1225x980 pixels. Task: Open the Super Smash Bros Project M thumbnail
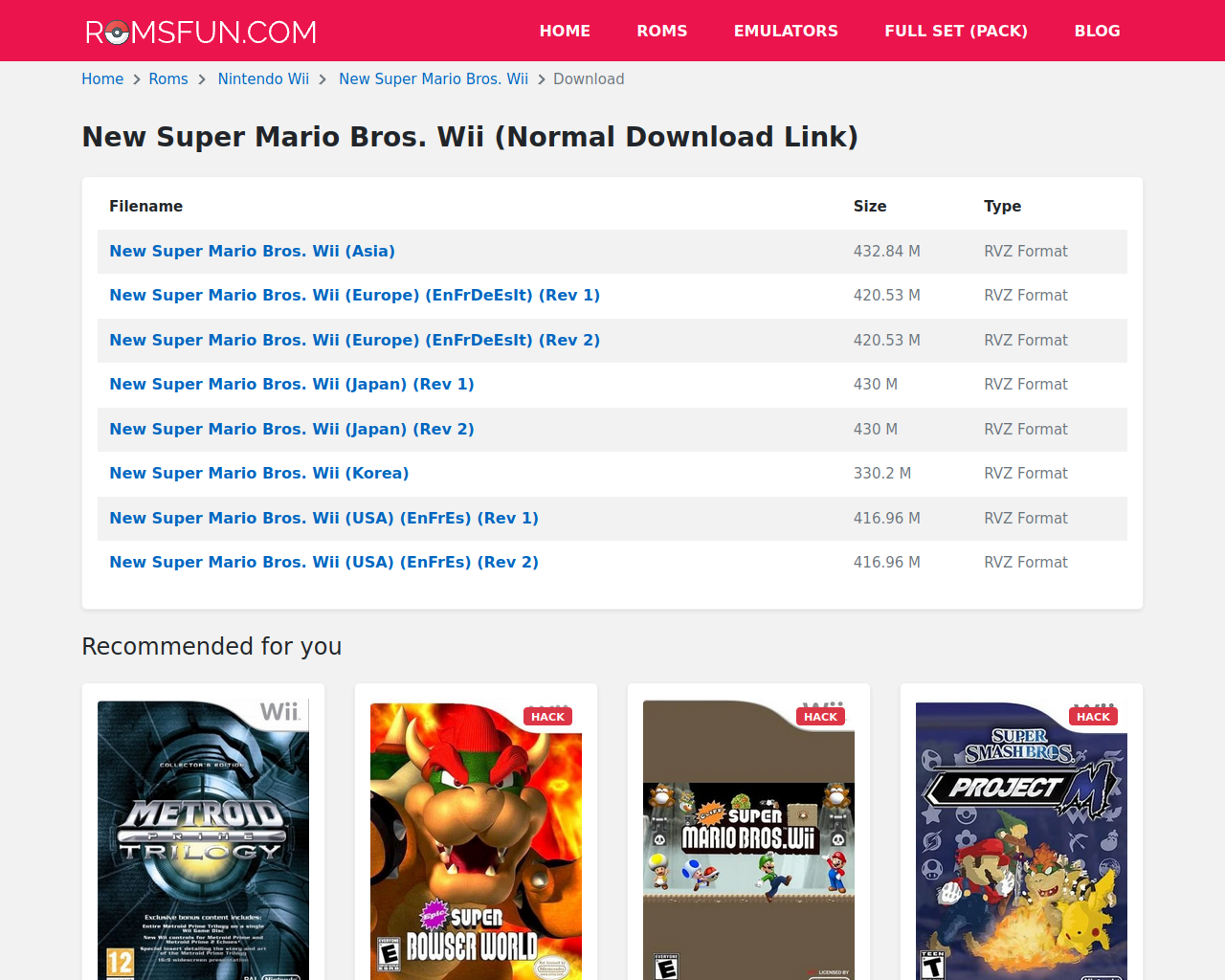(x=1021, y=840)
